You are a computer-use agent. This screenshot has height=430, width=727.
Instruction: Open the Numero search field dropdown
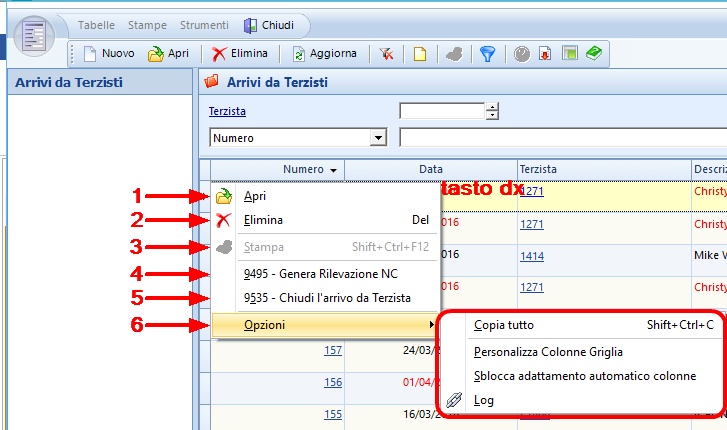tap(378, 138)
